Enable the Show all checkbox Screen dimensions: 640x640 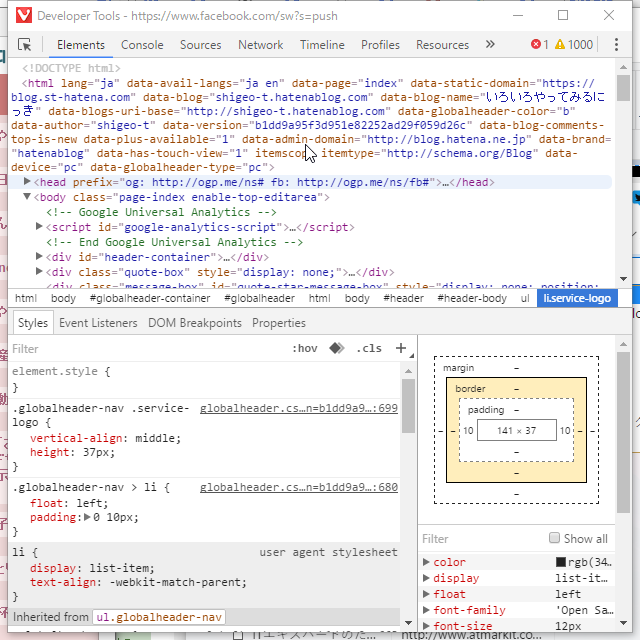[x=554, y=538]
